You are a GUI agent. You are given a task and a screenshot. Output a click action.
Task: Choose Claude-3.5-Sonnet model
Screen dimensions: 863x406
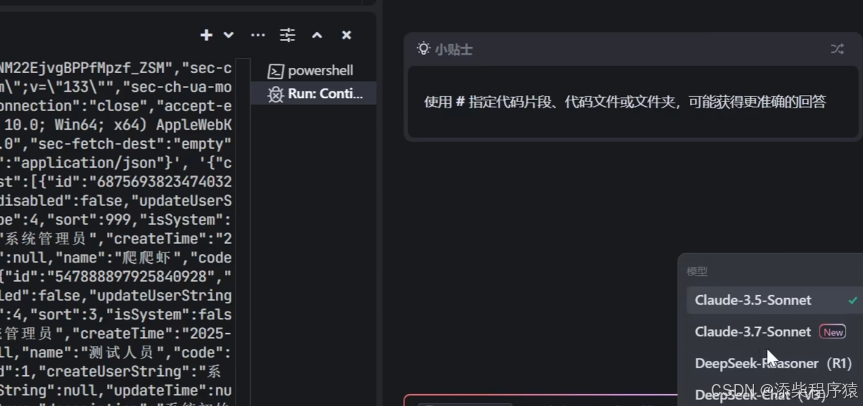[775, 300]
